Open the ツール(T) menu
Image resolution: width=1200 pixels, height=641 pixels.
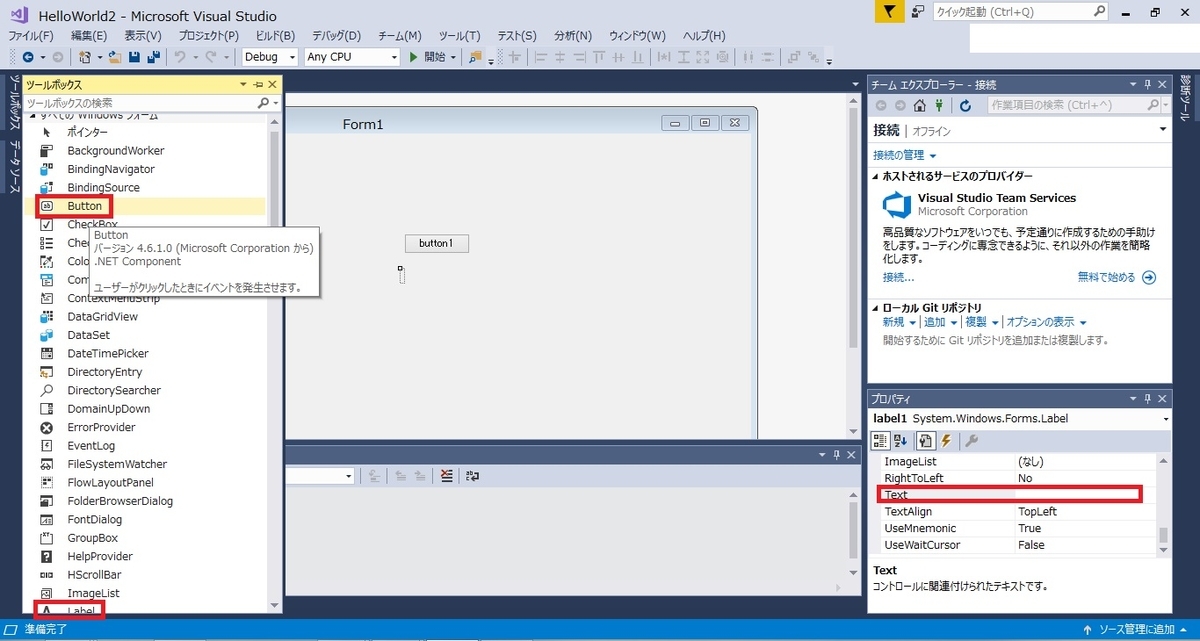[459, 35]
